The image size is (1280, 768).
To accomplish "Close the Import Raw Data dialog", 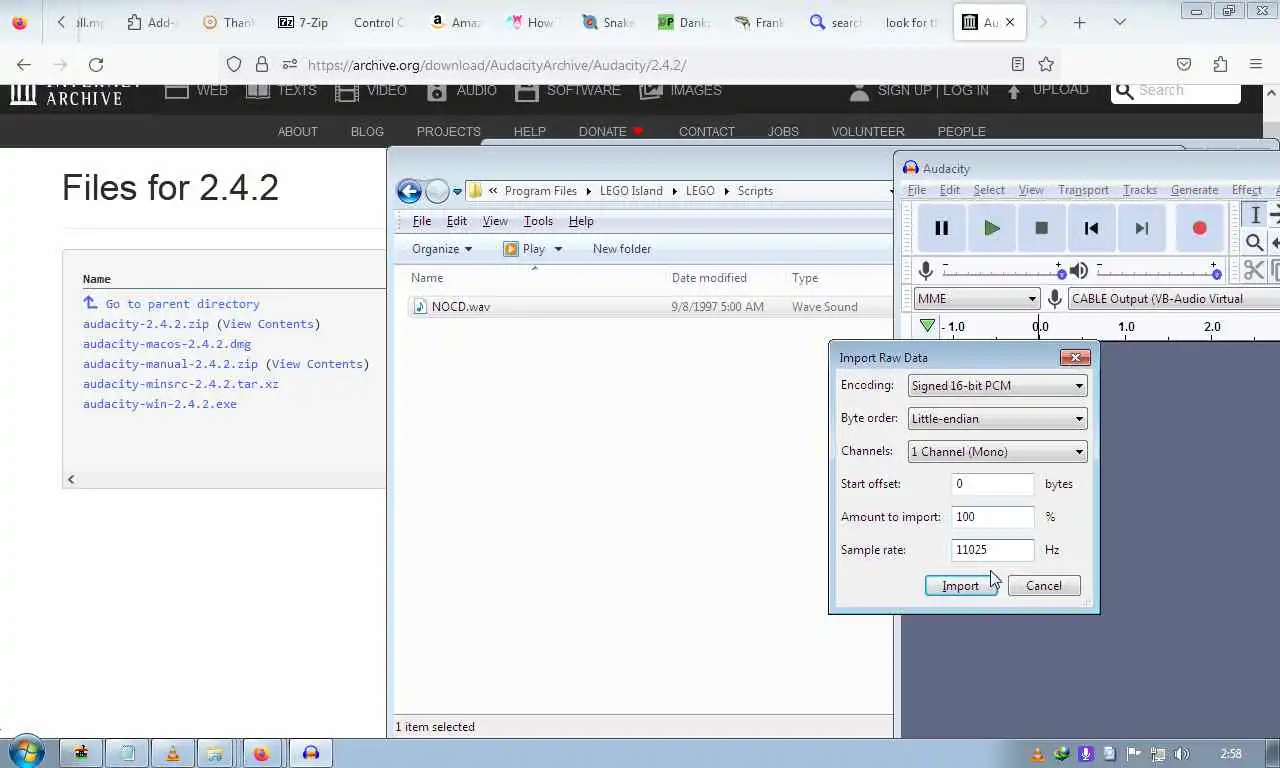I will 1075,357.
